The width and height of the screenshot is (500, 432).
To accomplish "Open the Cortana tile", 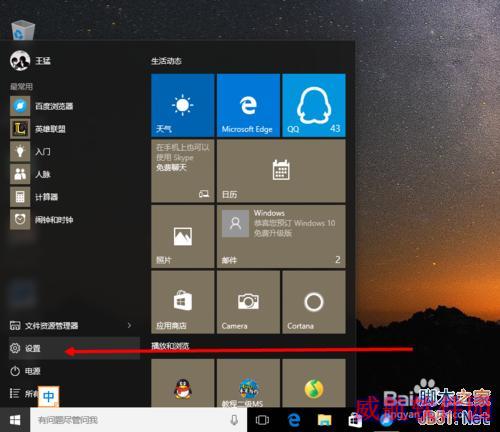I will (314, 302).
